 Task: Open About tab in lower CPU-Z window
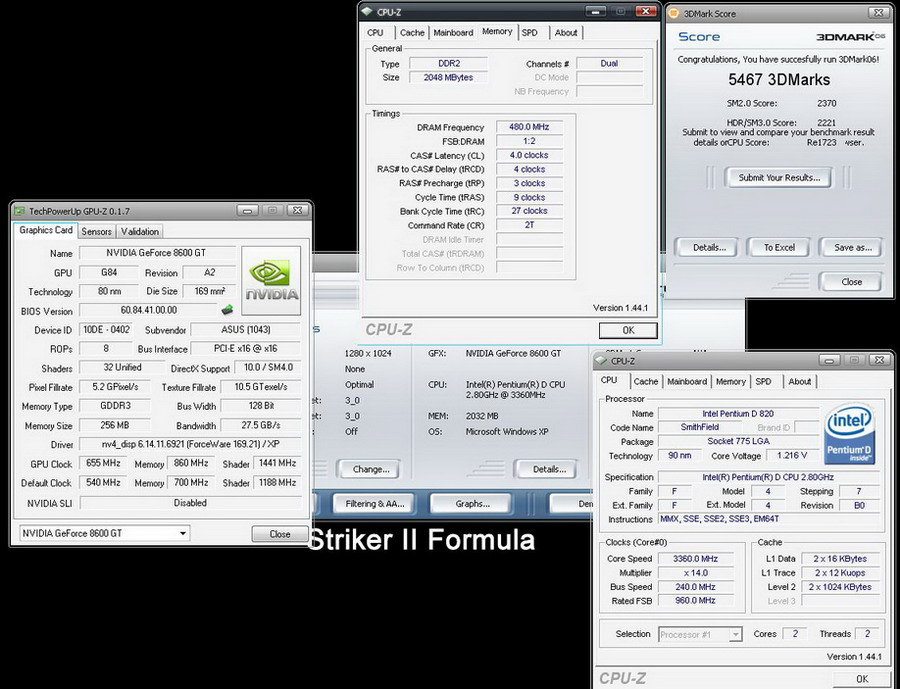pyautogui.click(x=799, y=381)
